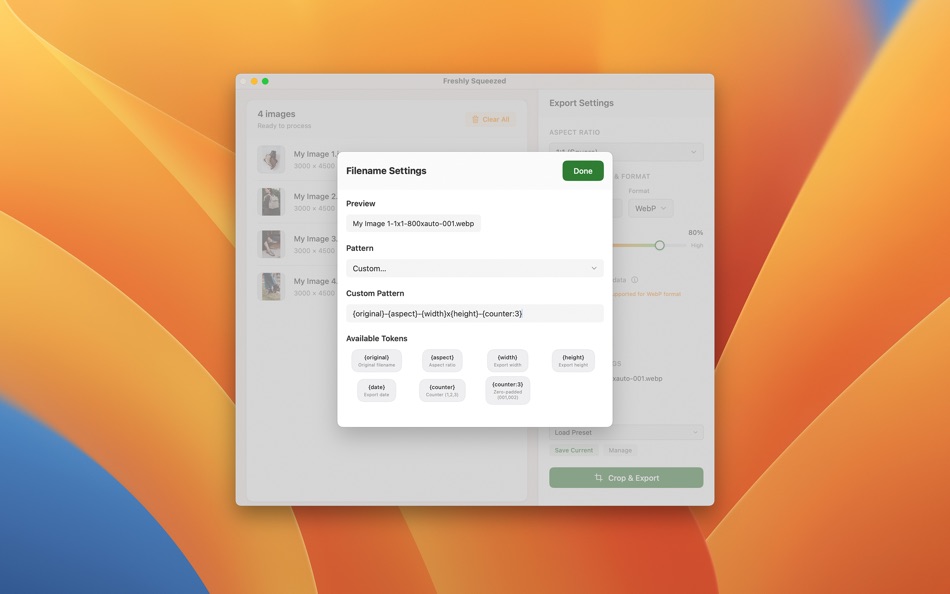Insert the {aspect} ratio token
The image size is (950, 594).
pos(441,360)
